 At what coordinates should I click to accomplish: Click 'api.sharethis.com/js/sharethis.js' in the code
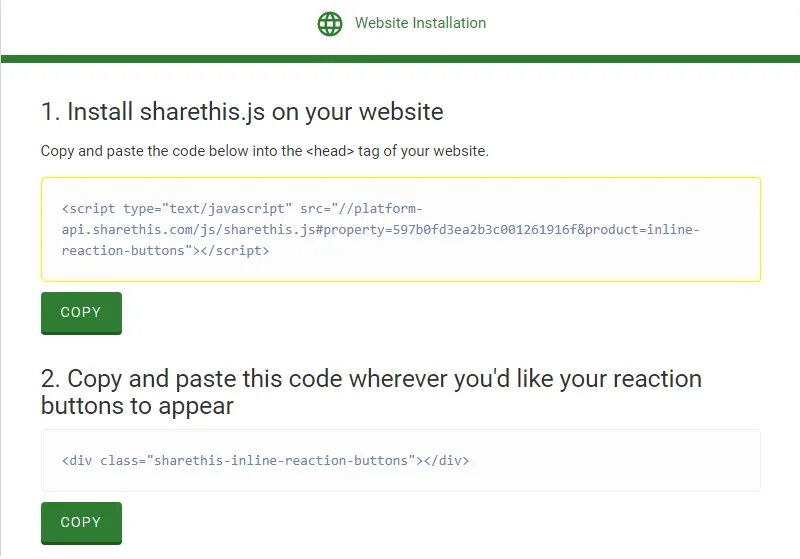[x=189, y=230]
